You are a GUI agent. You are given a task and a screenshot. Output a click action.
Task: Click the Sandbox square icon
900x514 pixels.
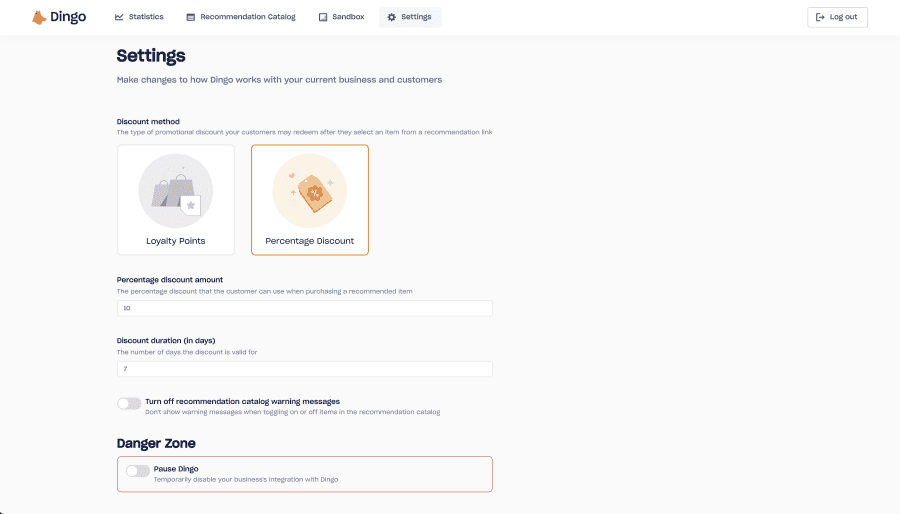(323, 17)
